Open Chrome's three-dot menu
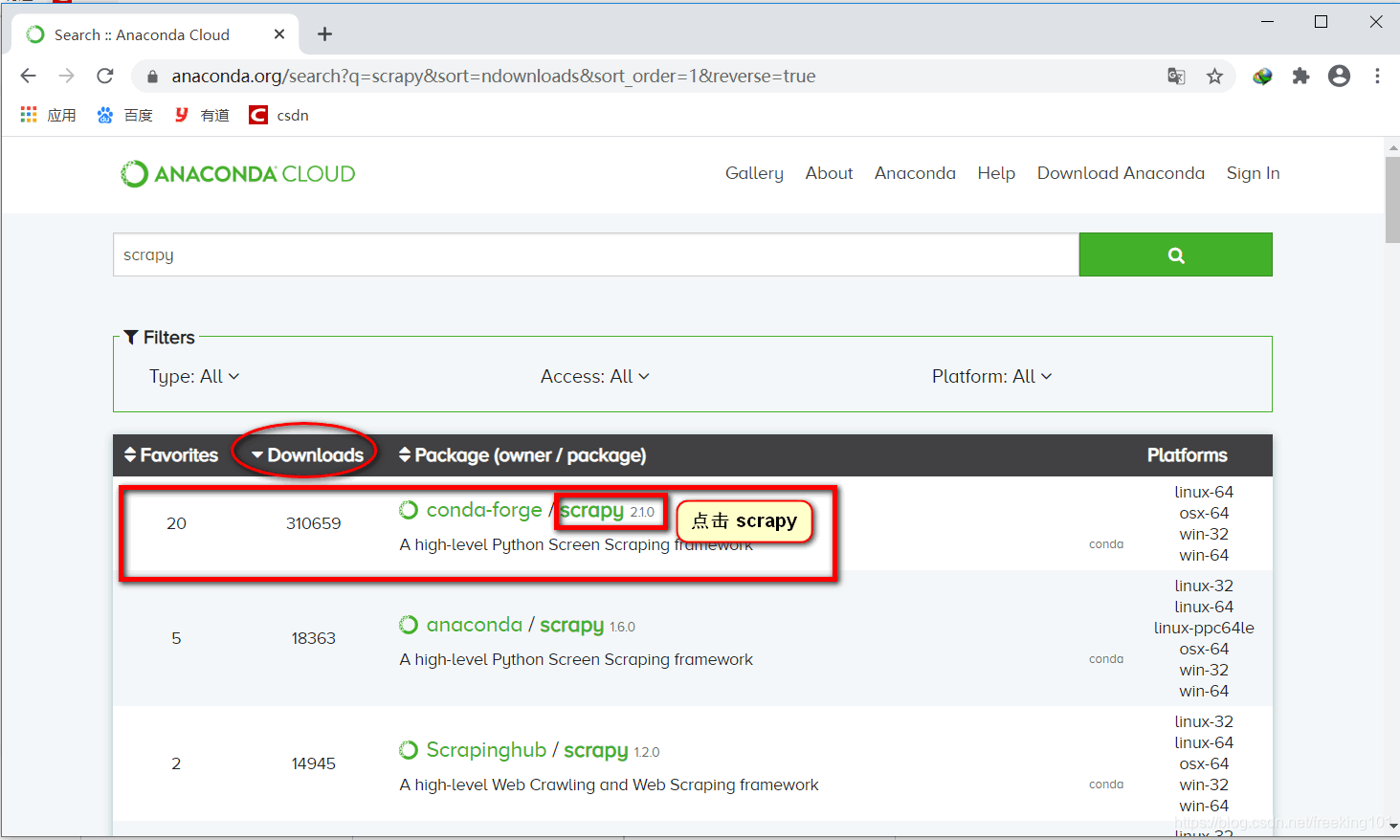This screenshot has height=840, width=1400. [1377, 77]
